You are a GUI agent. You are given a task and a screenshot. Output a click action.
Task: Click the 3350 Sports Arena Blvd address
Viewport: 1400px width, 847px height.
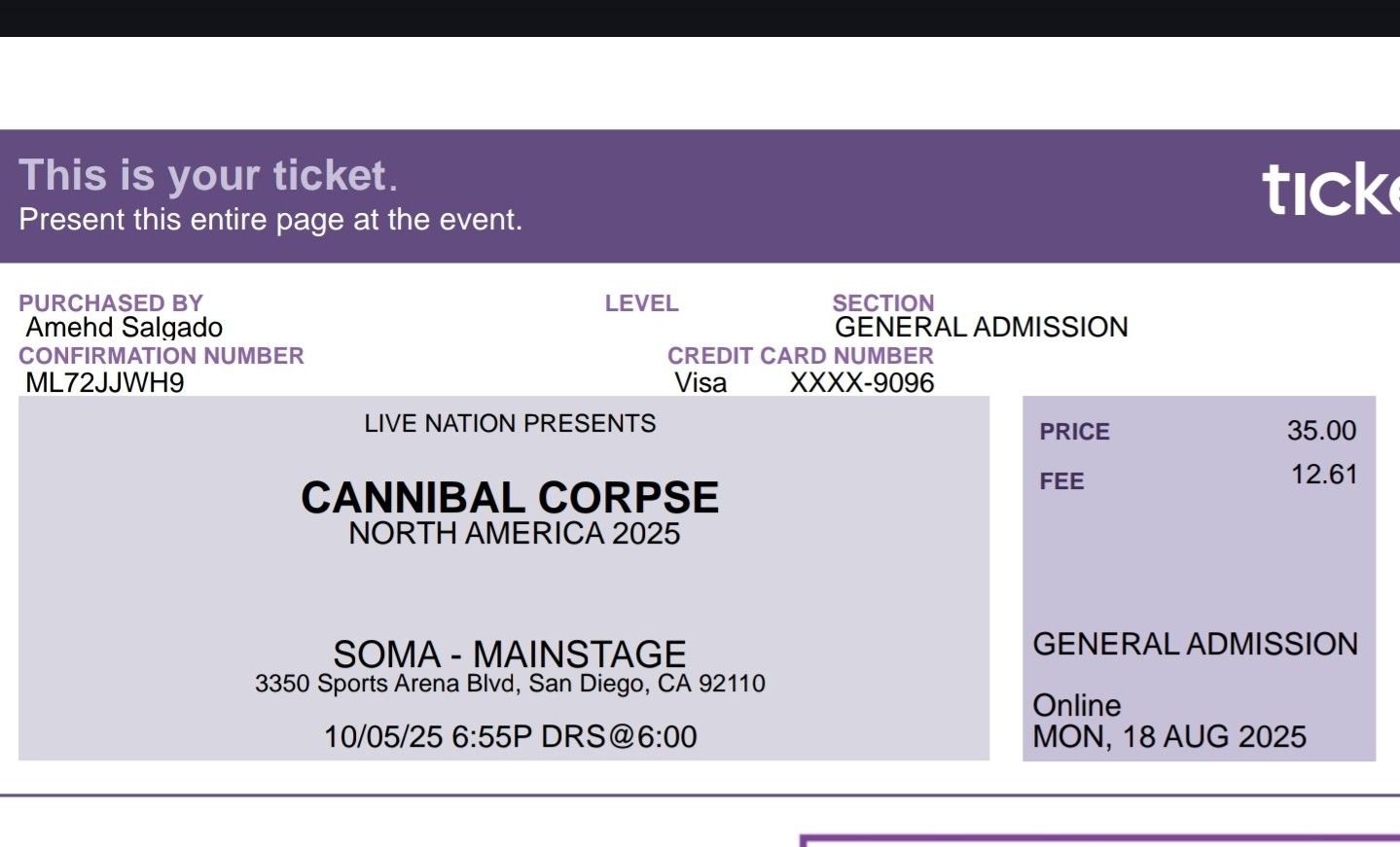click(x=510, y=684)
